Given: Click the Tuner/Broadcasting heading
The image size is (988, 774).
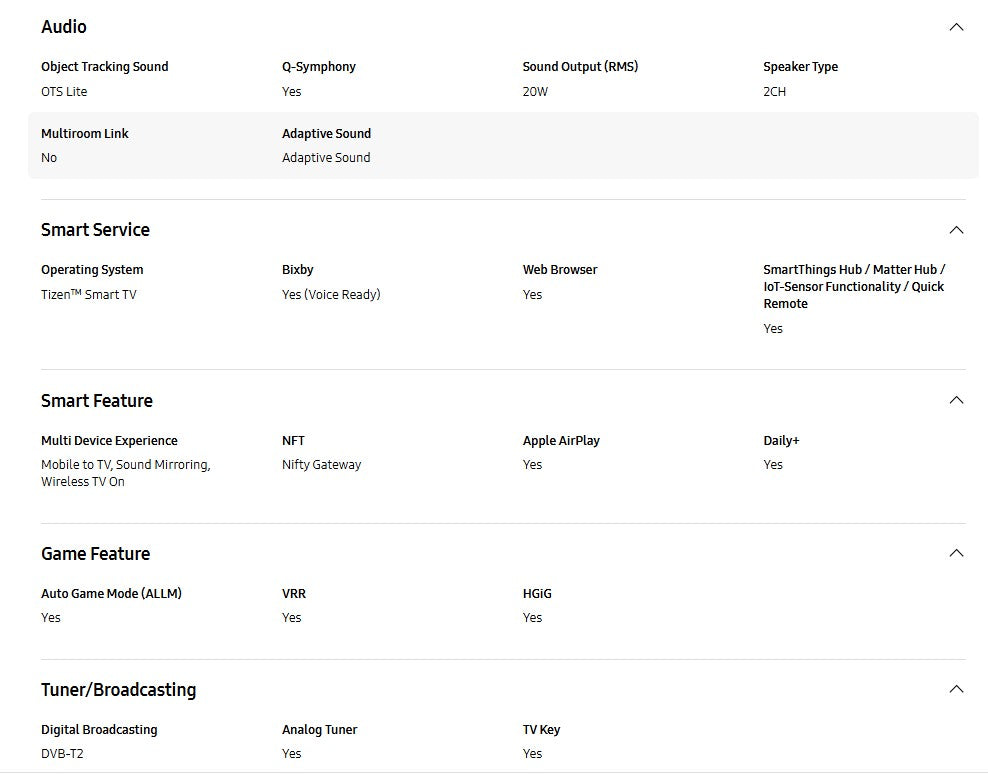Looking at the screenshot, I should point(118,690).
